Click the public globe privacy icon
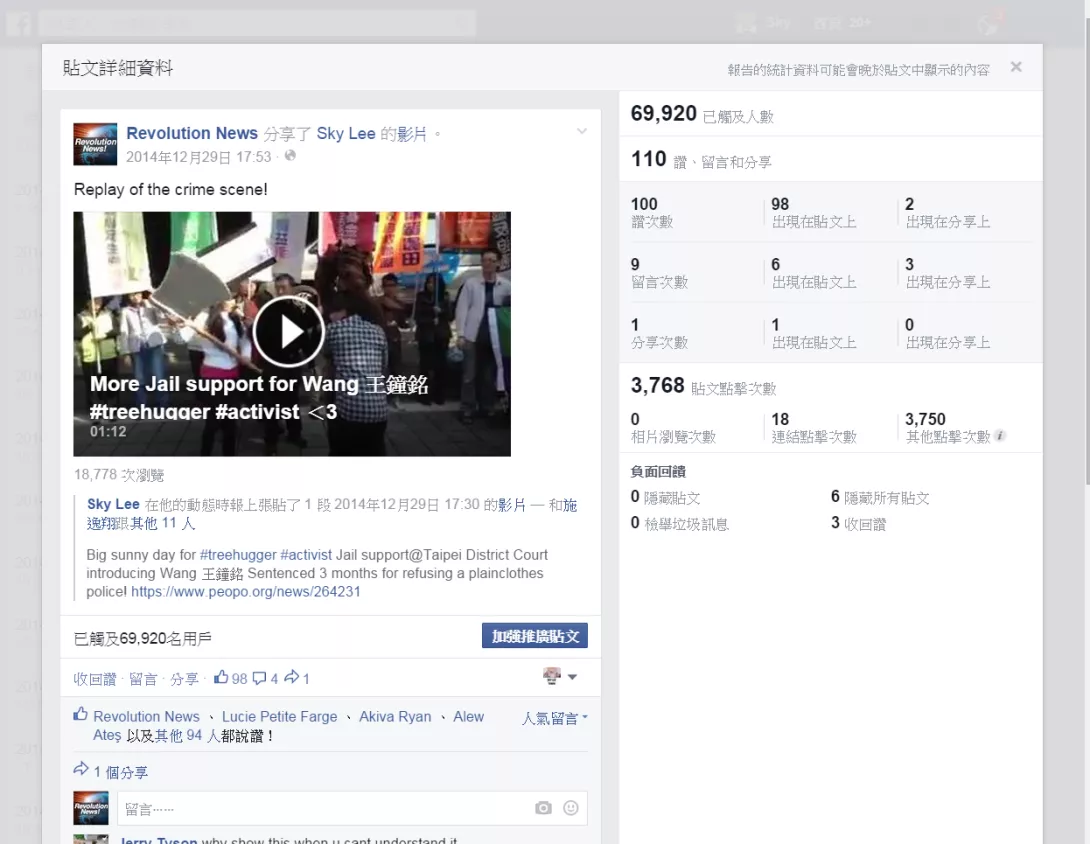Viewport: 1090px width, 844px height. pyautogui.click(x=290, y=156)
